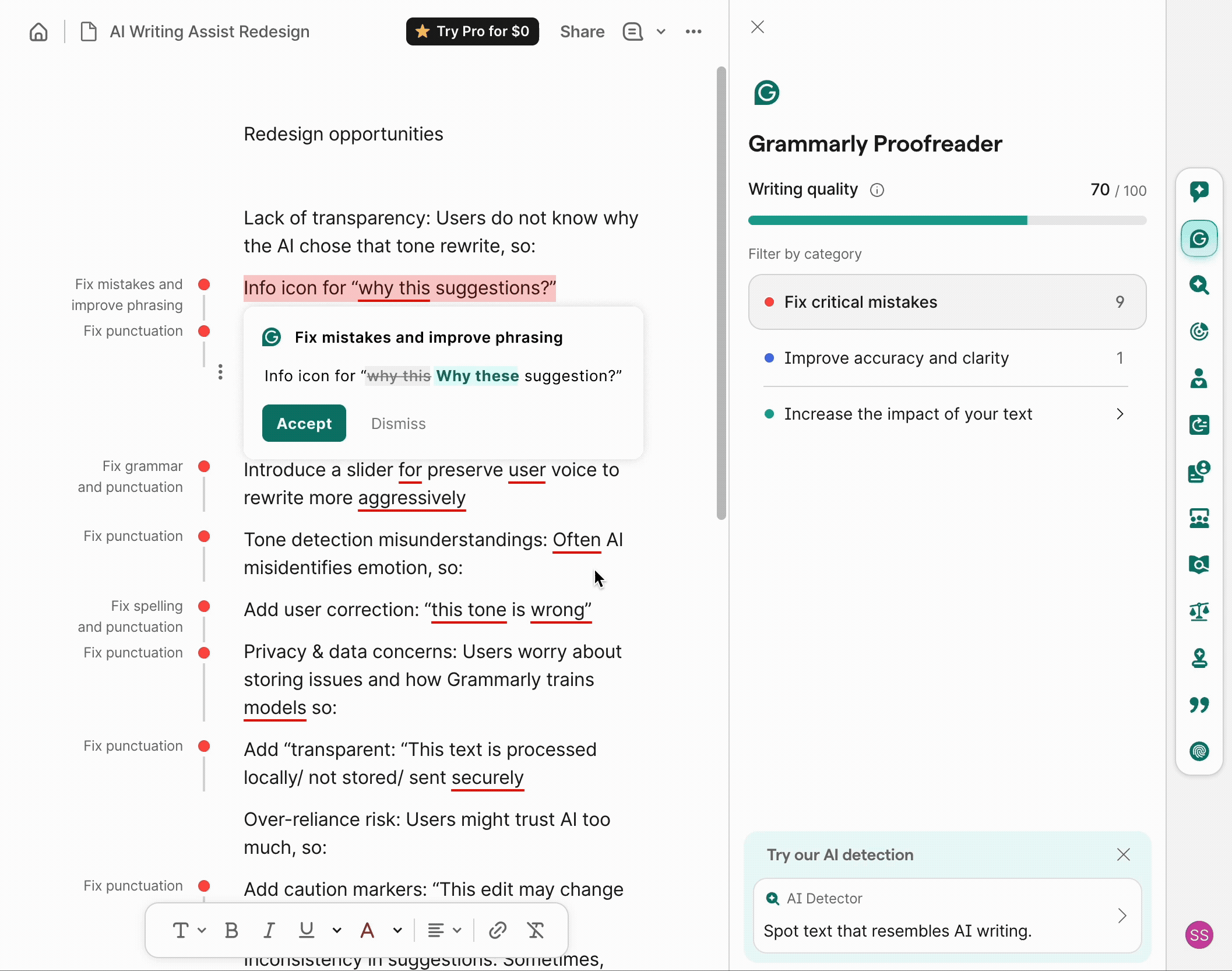Open double quotation marks citation icon in sidebar
The width and height of the screenshot is (1232, 971).
tap(1199, 705)
